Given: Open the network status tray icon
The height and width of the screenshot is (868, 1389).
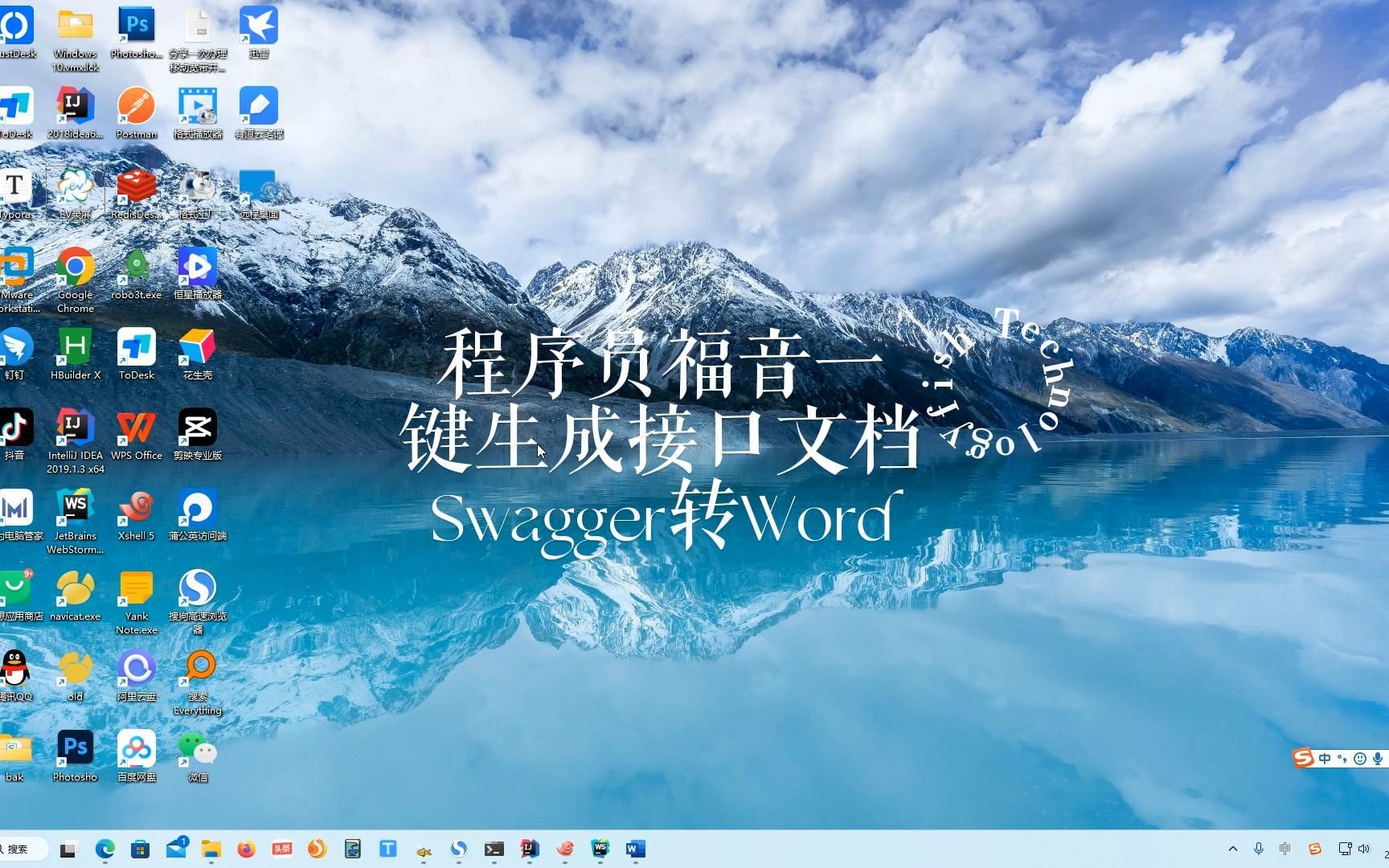Looking at the screenshot, I should coord(1344,849).
